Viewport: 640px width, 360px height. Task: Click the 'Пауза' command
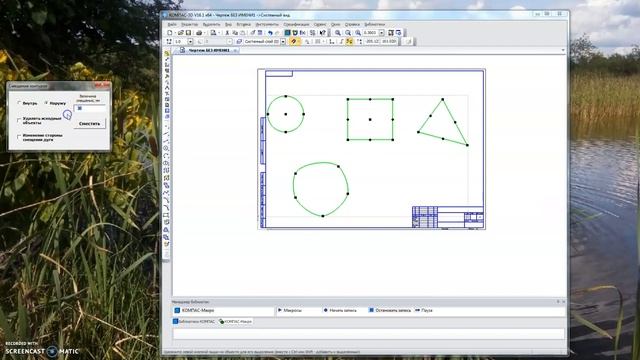click(x=423, y=310)
